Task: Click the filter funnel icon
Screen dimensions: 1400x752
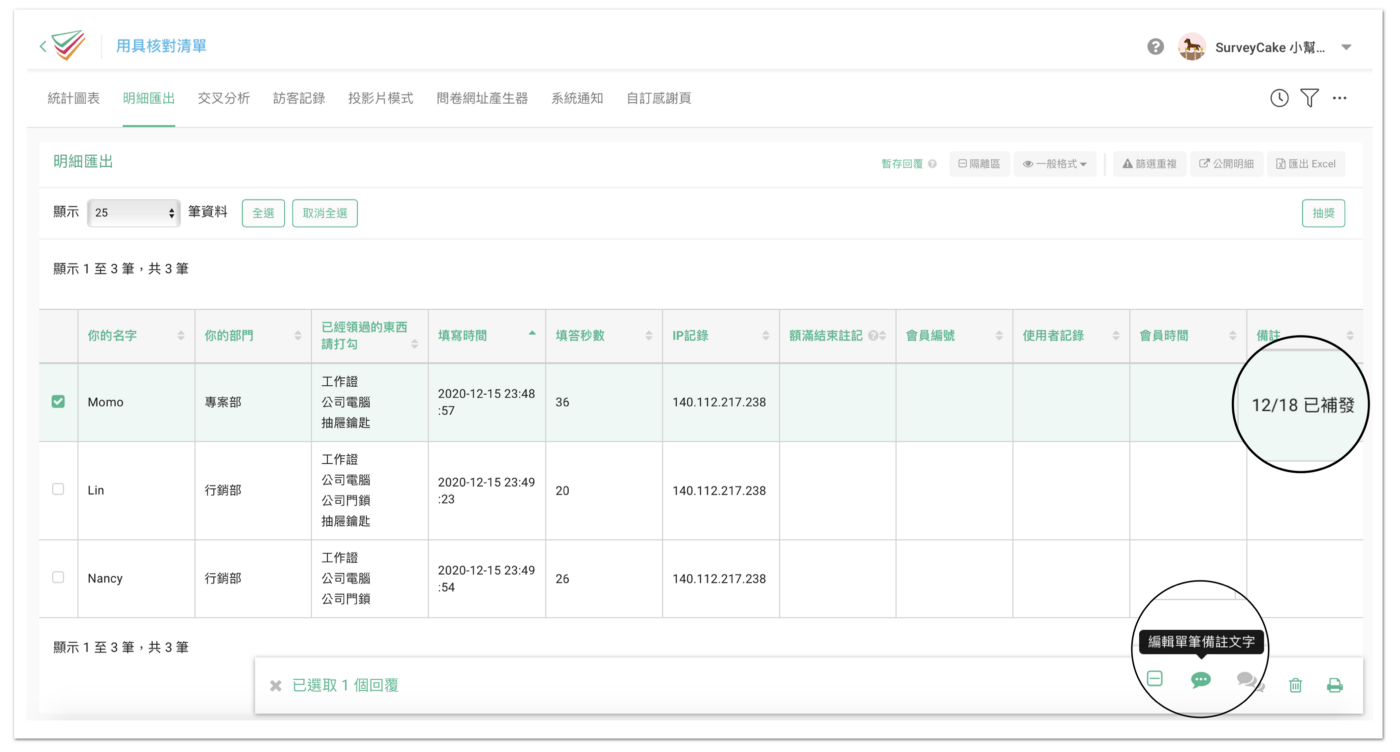Action: 1309,98
